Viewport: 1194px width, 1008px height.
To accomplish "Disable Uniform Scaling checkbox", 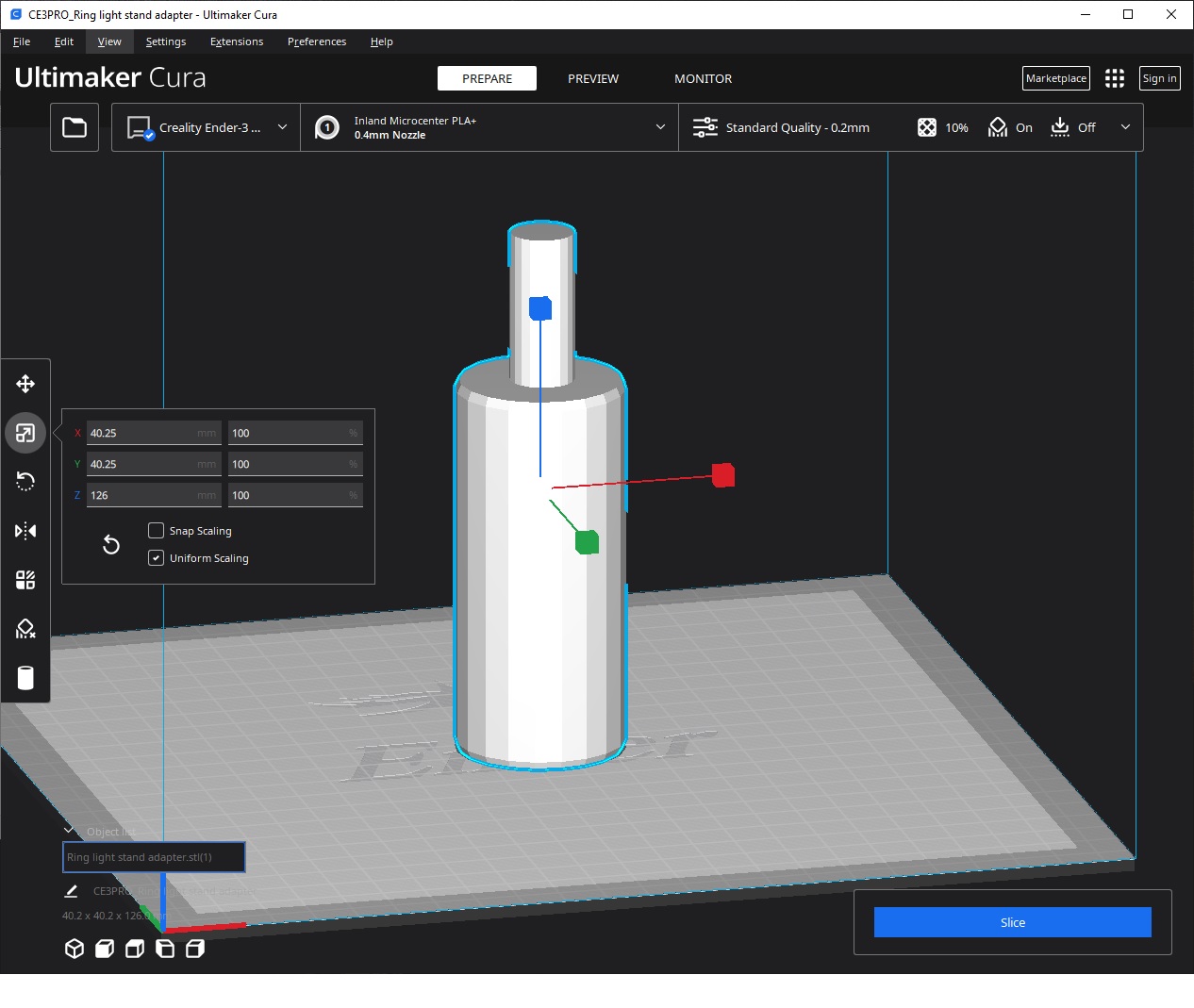I will pyautogui.click(x=157, y=558).
